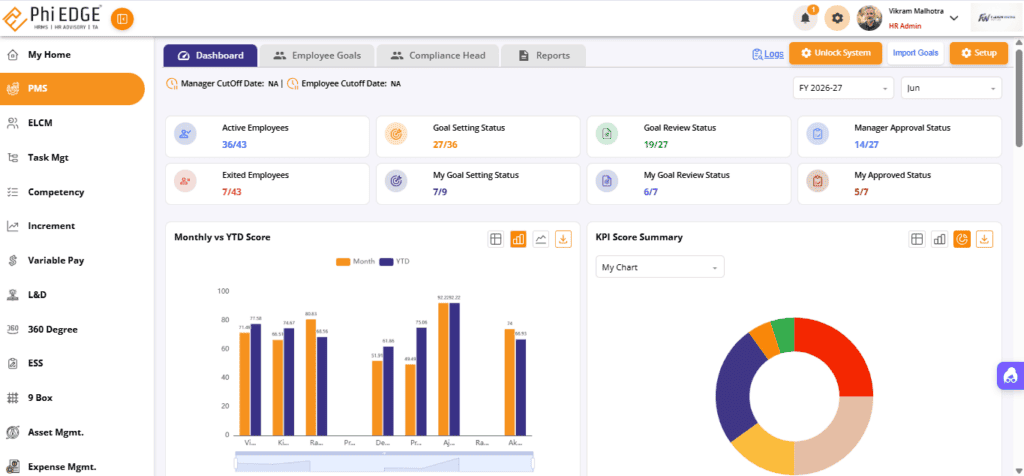Screen dimensions: 1024x476
Task: Click the Unlock System button
Action: pos(836,53)
